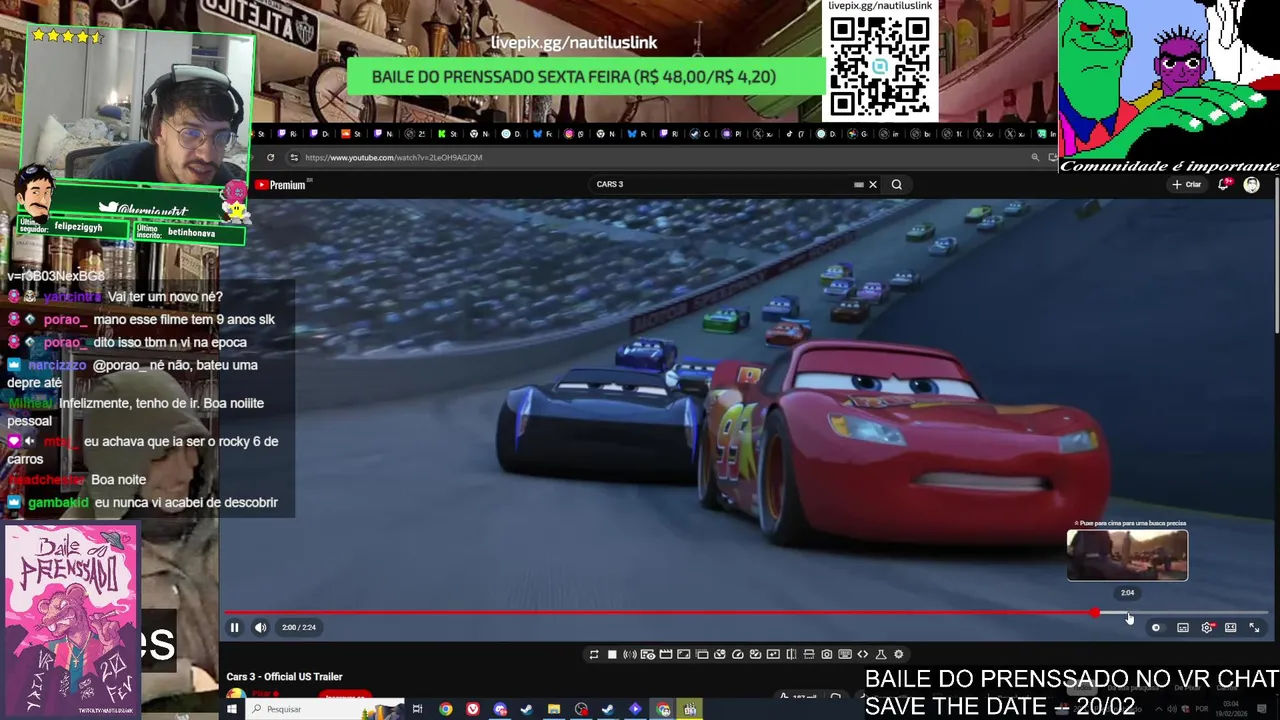Viewport: 1280px width, 720px height.
Task: Click the camera screenshot icon in extension toolbar
Action: tap(827, 654)
